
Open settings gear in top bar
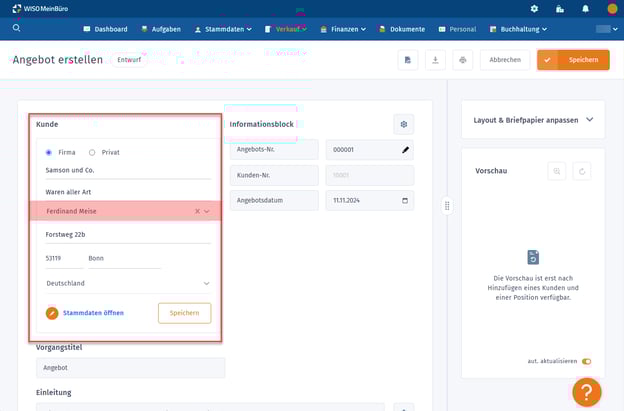pyautogui.click(x=534, y=9)
